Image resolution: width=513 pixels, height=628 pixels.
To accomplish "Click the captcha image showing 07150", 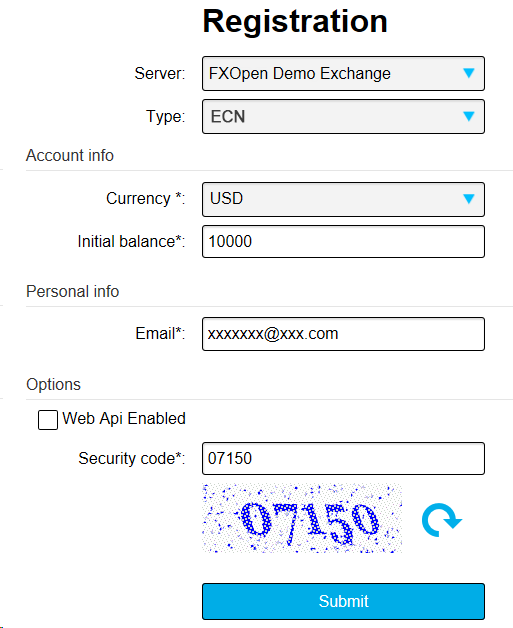I will coord(302,518).
